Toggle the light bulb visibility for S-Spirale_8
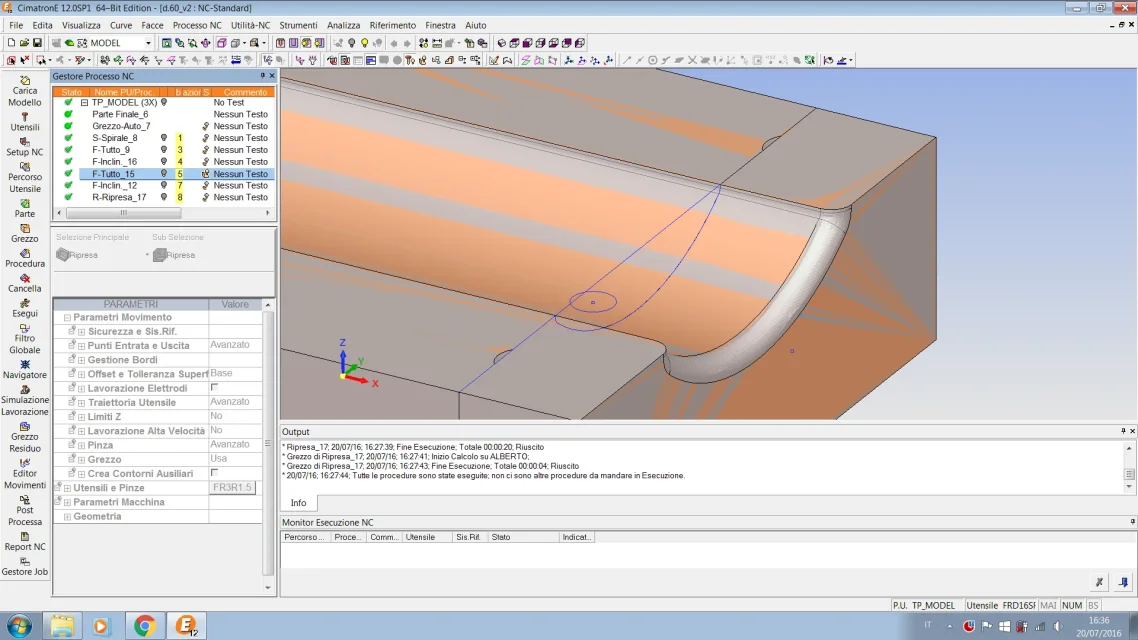 pyautogui.click(x=164, y=138)
